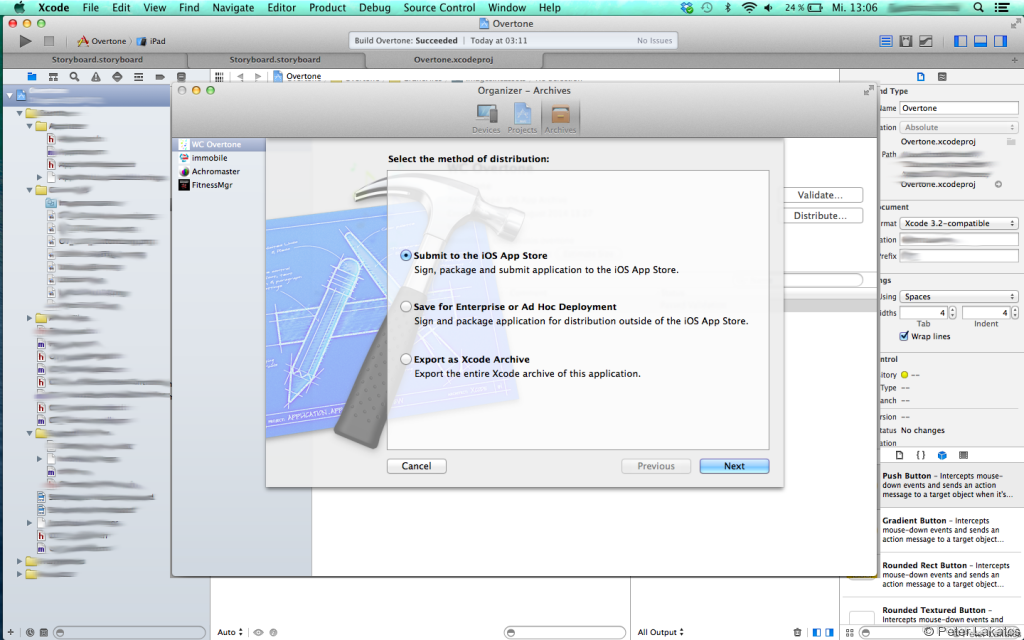Open the iPad destination selector

(151, 41)
